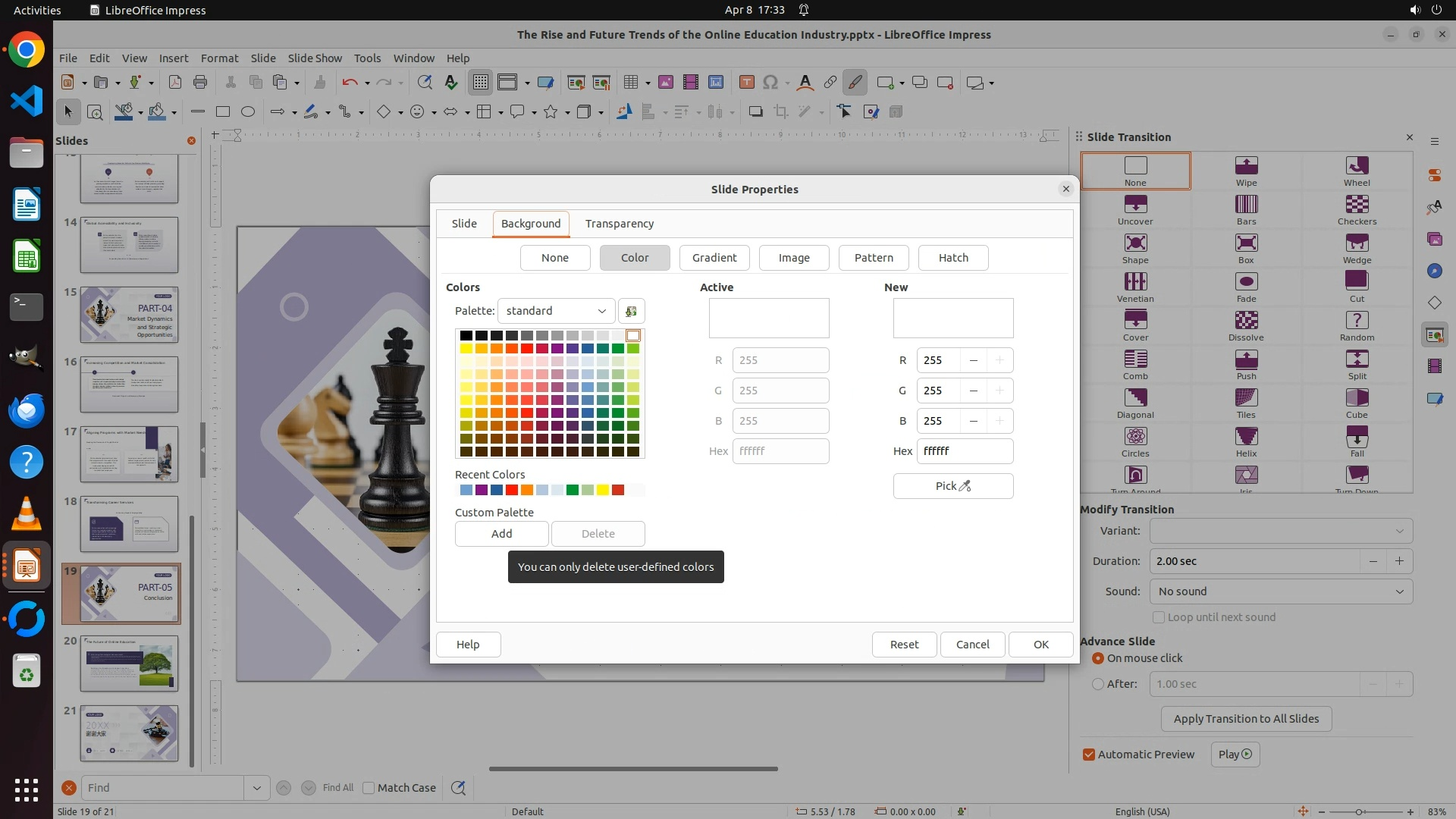Image resolution: width=1456 pixels, height=819 pixels.
Task: Pick the red swatch in Recent Colors
Action: pyautogui.click(x=512, y=490)
